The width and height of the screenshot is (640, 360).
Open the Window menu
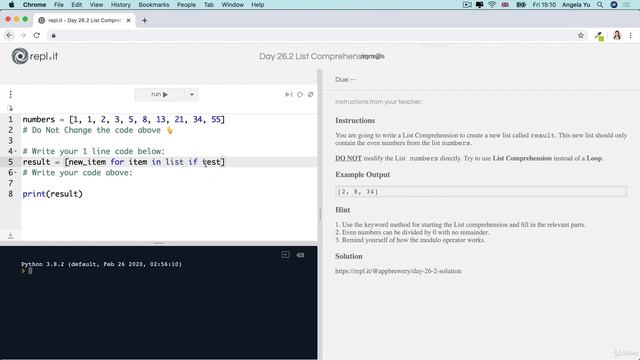pyautogui.click(x=233, y=5)
